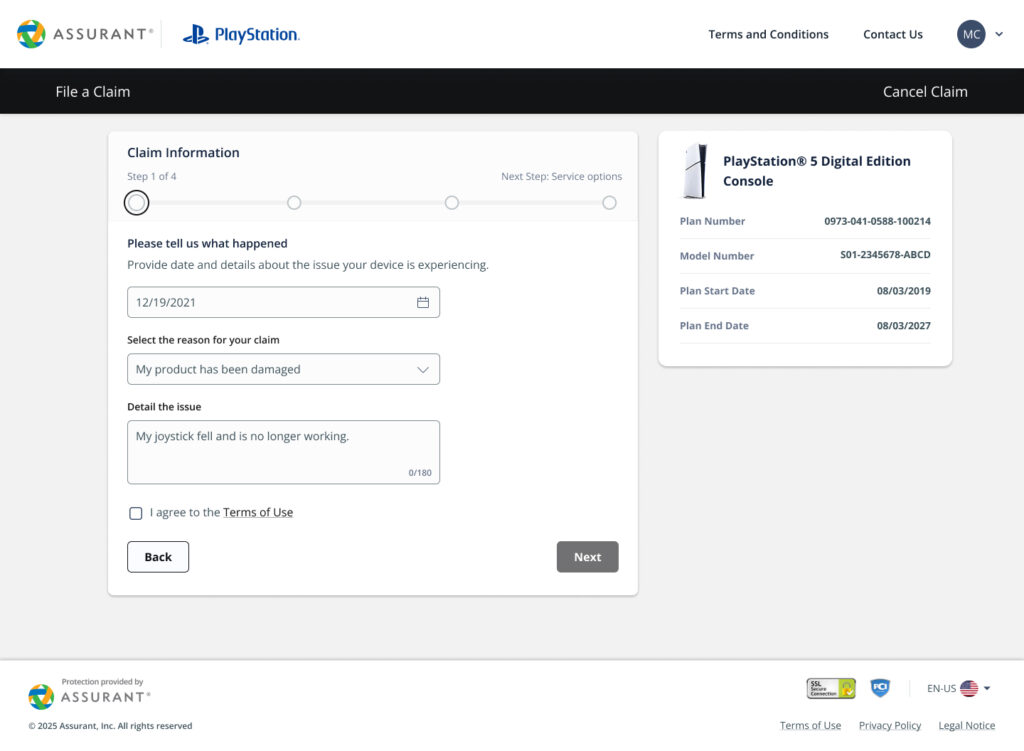Open Contact Us in top navigation
The image size is (1024, 751).
coord(892,34)
